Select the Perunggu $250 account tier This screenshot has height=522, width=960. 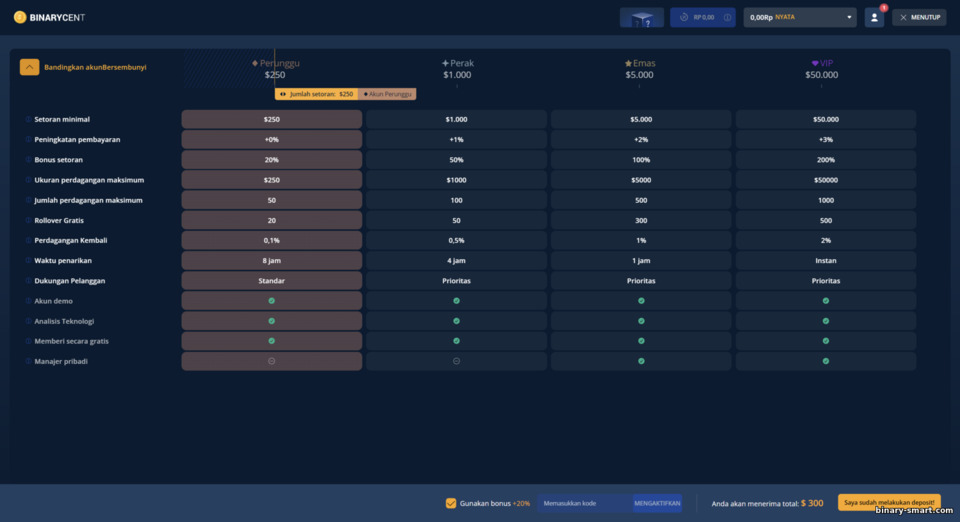tap(275, 69)
